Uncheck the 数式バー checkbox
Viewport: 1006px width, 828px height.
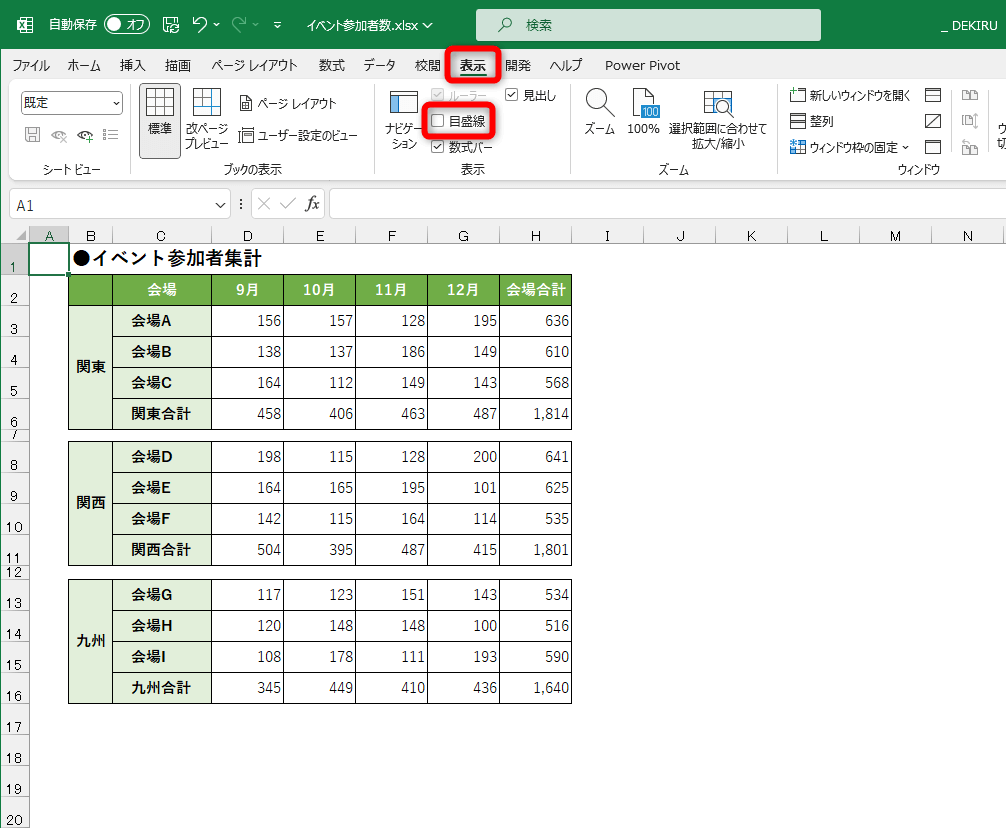(438, 147)
